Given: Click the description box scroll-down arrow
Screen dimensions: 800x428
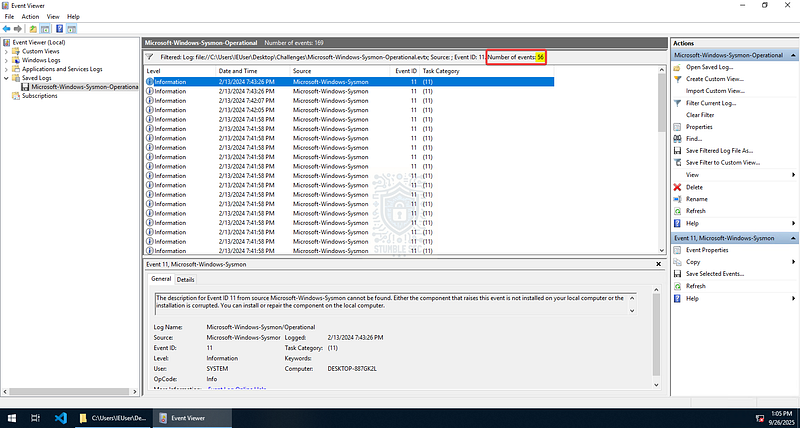Looking at the screenshot, I should tap(633, 310).
